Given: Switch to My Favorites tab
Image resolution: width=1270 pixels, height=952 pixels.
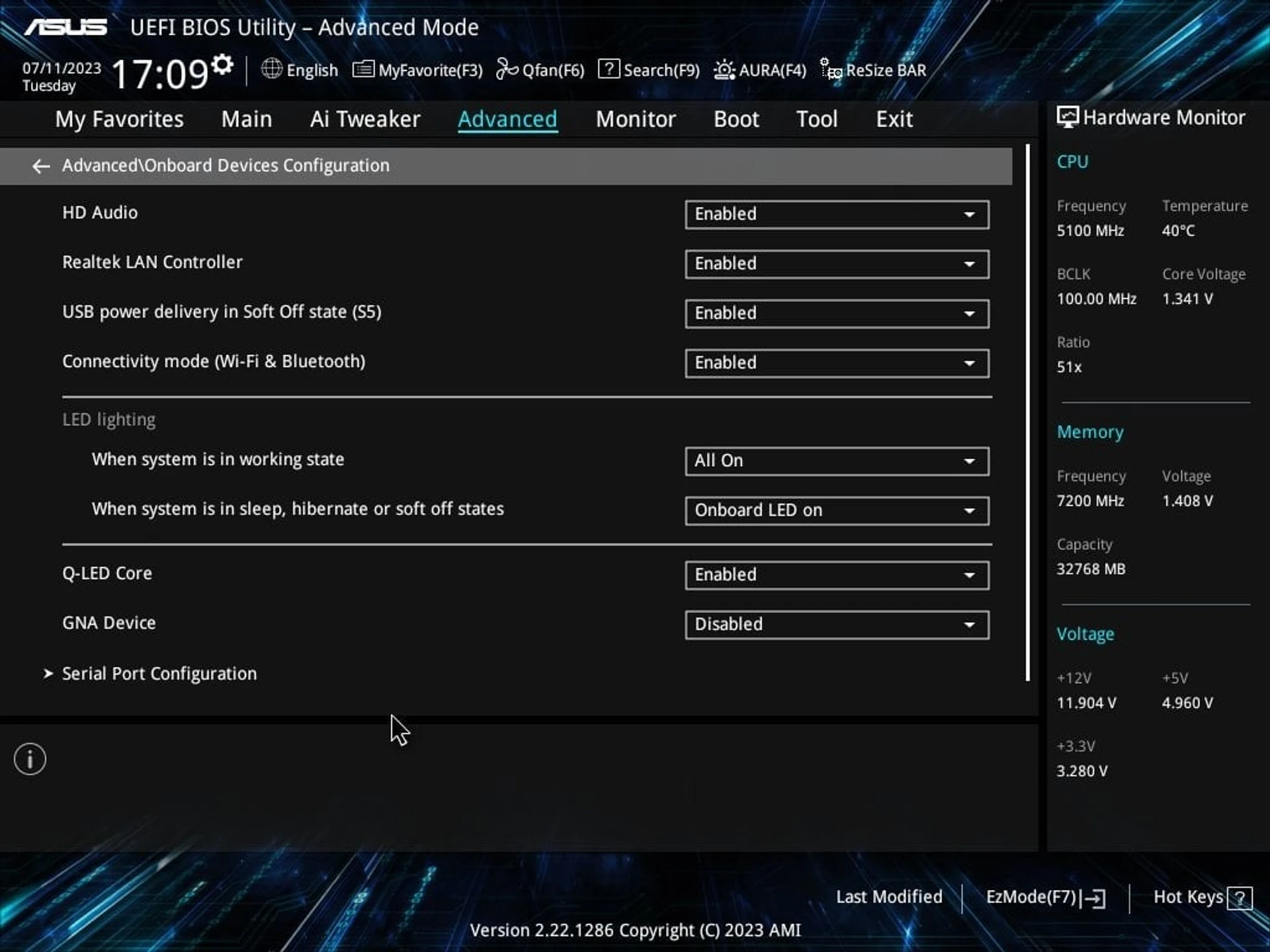Looking at the screenshot, I should tap(119, 119).
